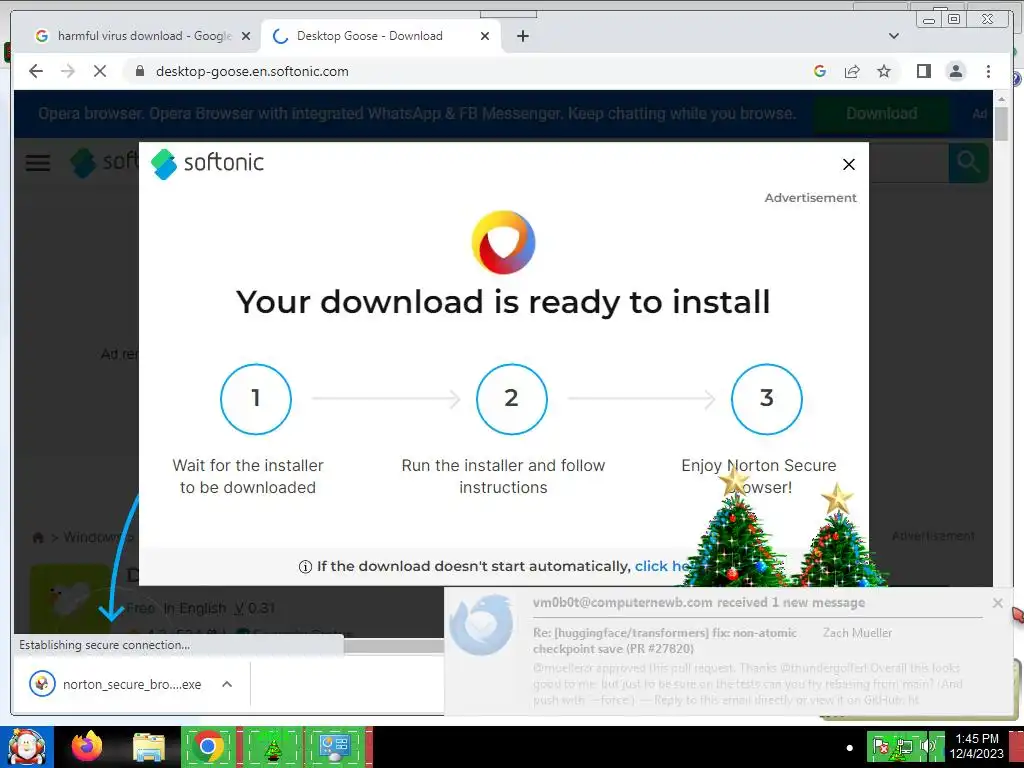Image resolution: width=1024 pixels, height=768 pixels.
Task: Click the step 1 circle
Action: [x=256, y=398]
